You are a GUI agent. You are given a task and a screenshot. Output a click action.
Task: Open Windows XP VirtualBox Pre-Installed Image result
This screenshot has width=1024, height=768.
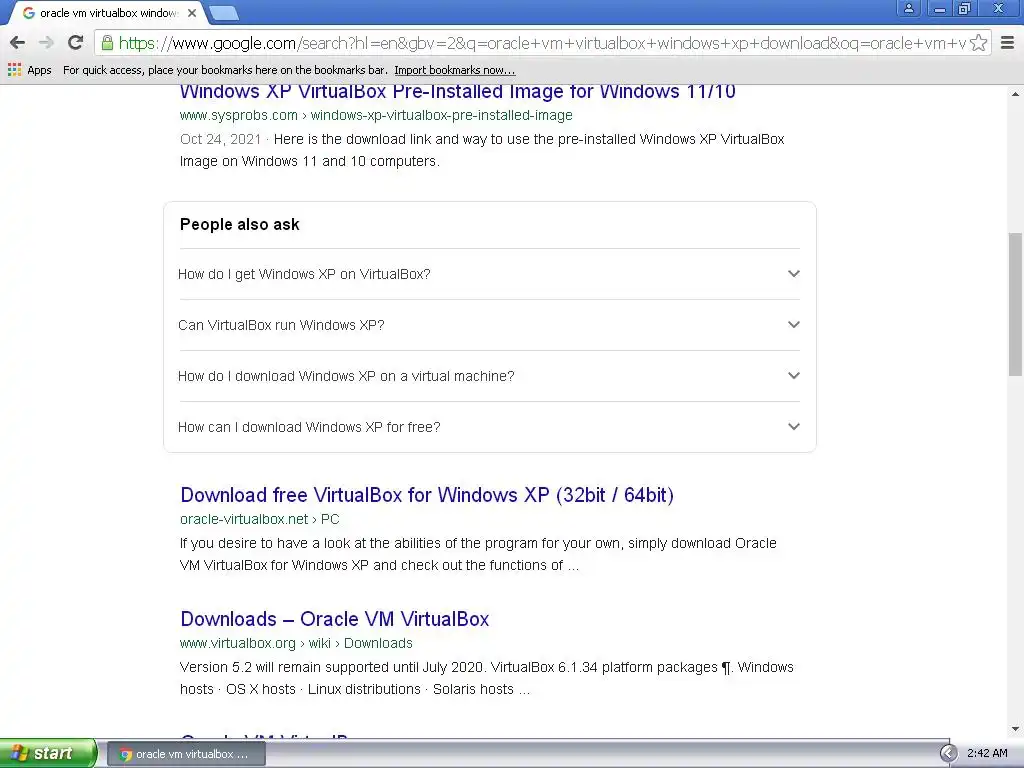point(457,91)
